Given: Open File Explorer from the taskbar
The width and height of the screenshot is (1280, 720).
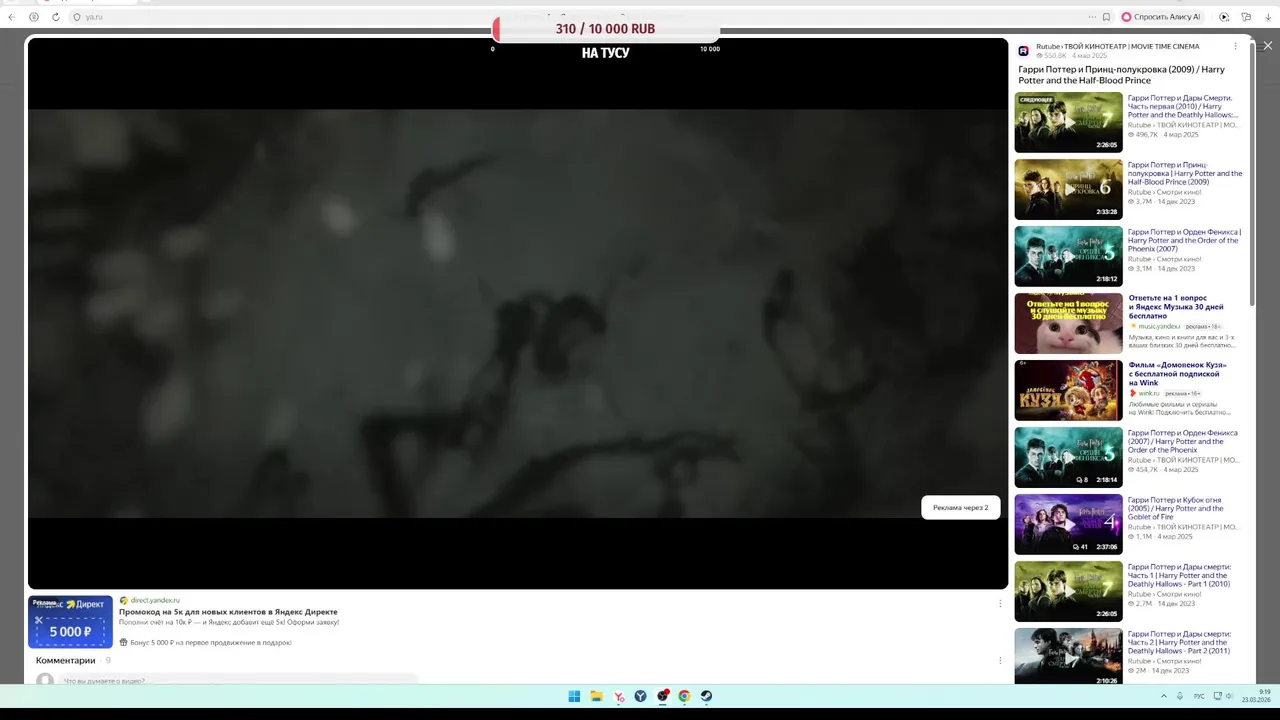Looking at the screenshot, I should pyautogui.click(x=596, y=696).
